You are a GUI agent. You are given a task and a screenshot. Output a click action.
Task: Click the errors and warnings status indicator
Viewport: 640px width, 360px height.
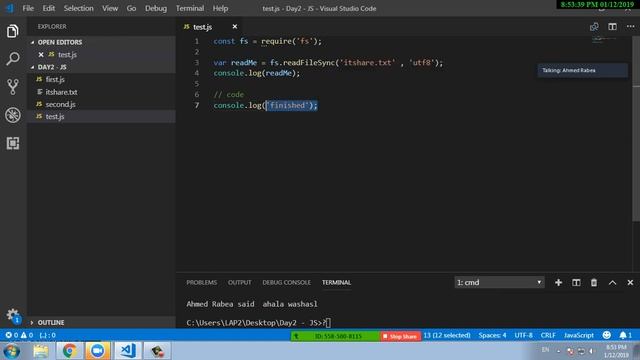(x=19, y=335)
